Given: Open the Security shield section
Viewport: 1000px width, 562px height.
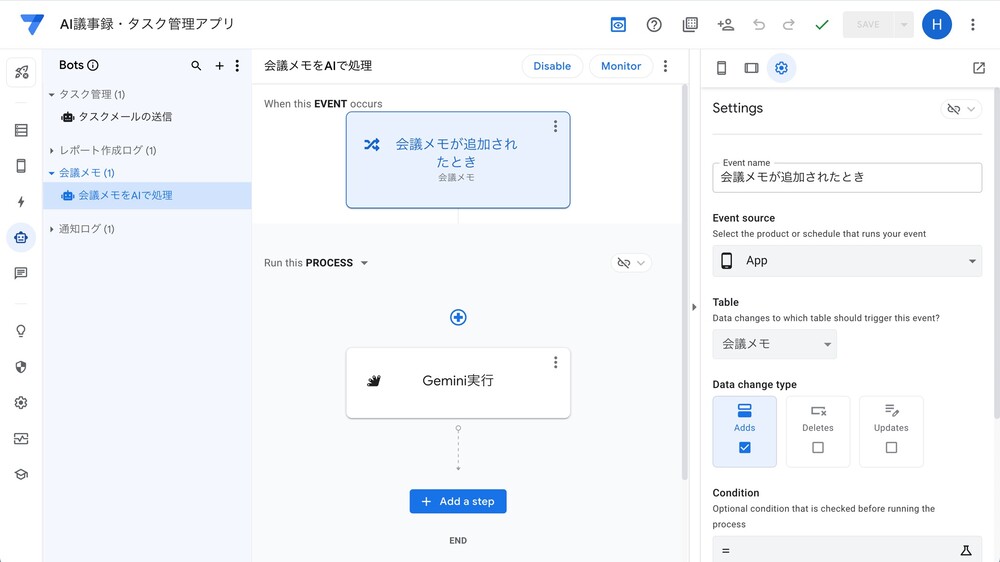Looking at the screenshot, I should [x=21, y=367].
